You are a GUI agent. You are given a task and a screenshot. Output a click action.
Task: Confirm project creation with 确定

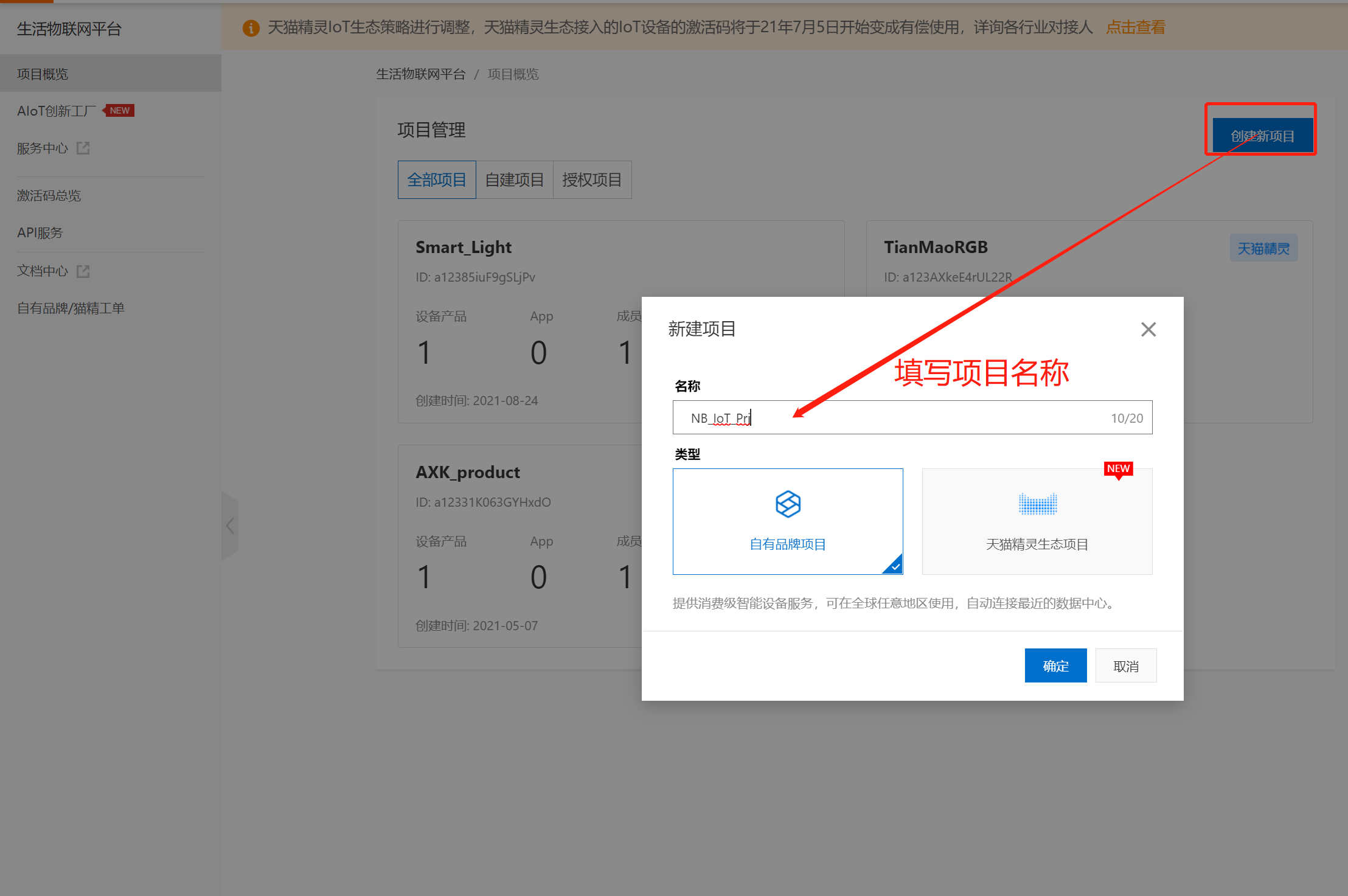pyautogui.click(x=1055, y=665)
